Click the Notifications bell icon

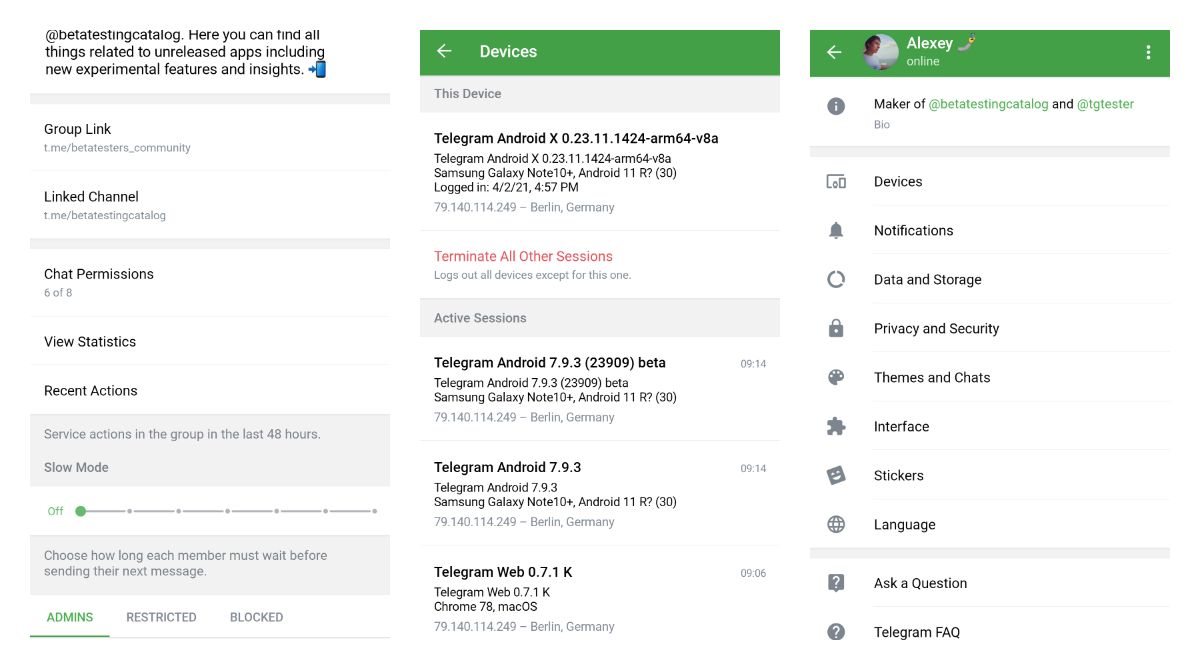(836, 231)
